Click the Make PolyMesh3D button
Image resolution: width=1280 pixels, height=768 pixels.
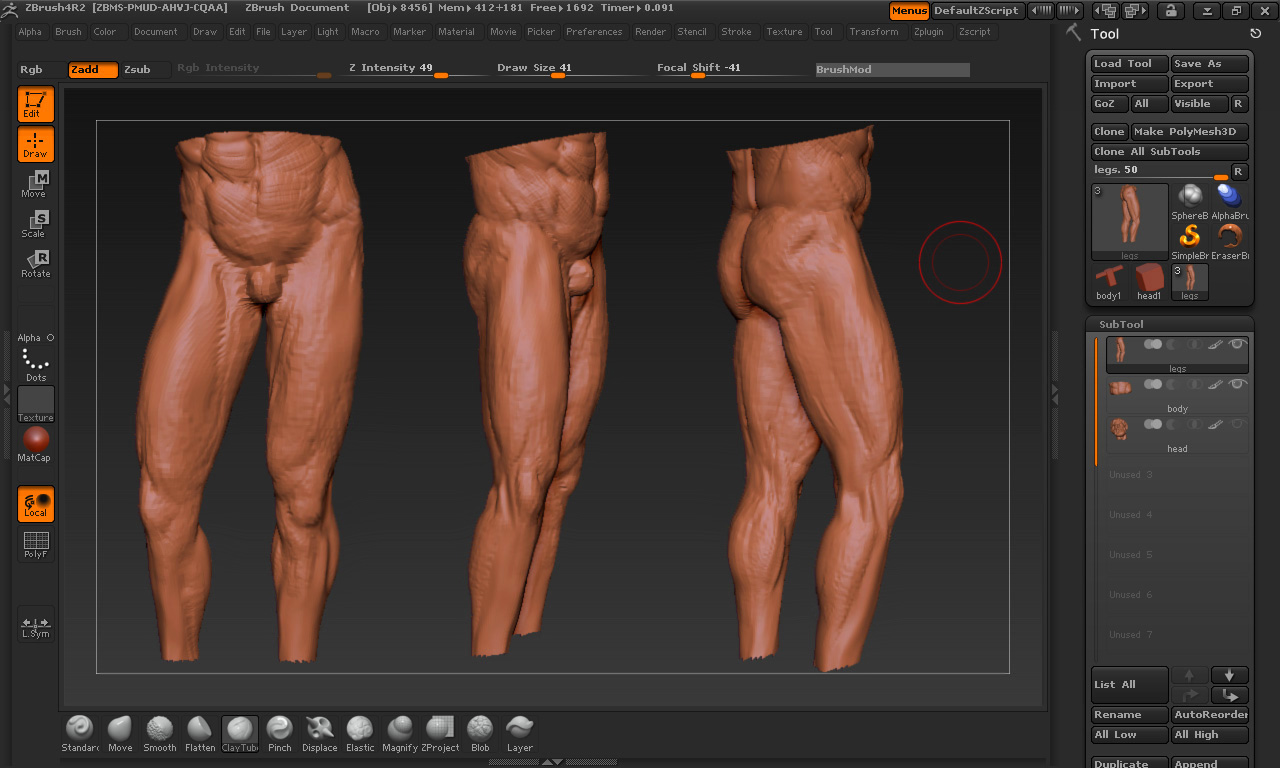pos(1189,132)
